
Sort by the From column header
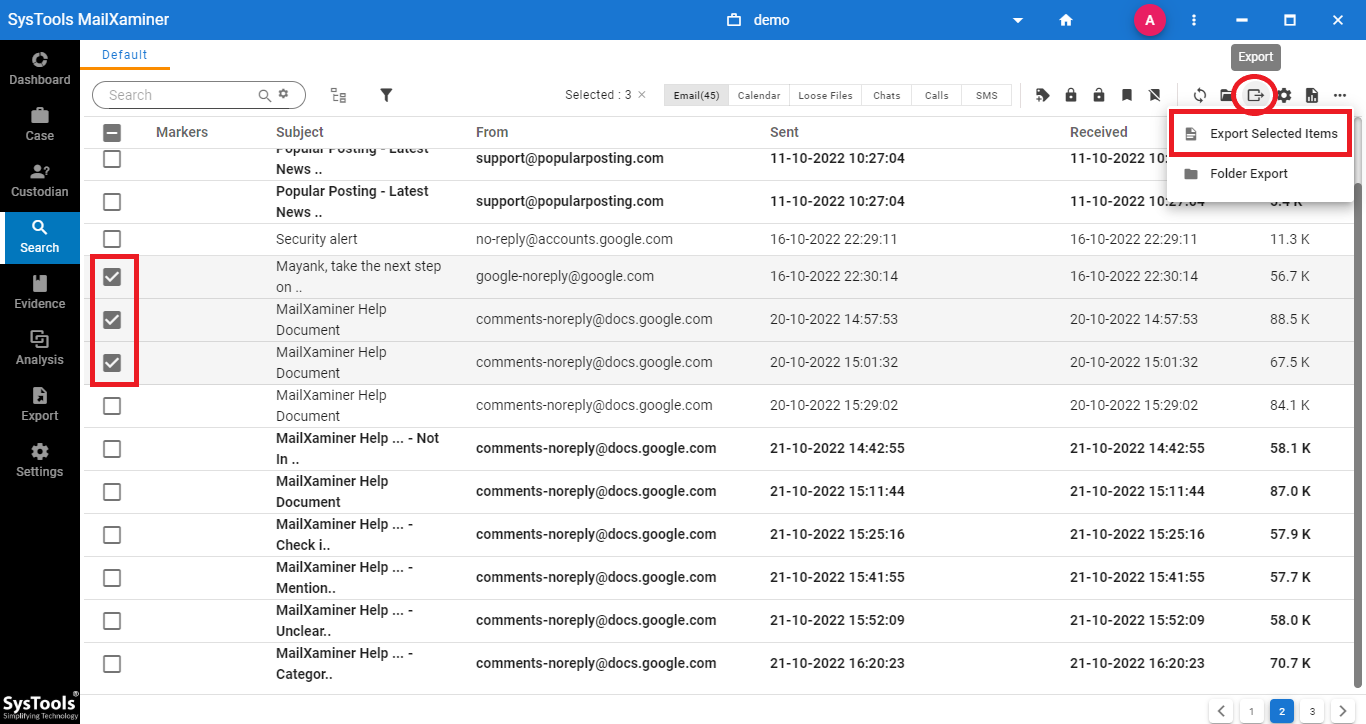point(492,132)
